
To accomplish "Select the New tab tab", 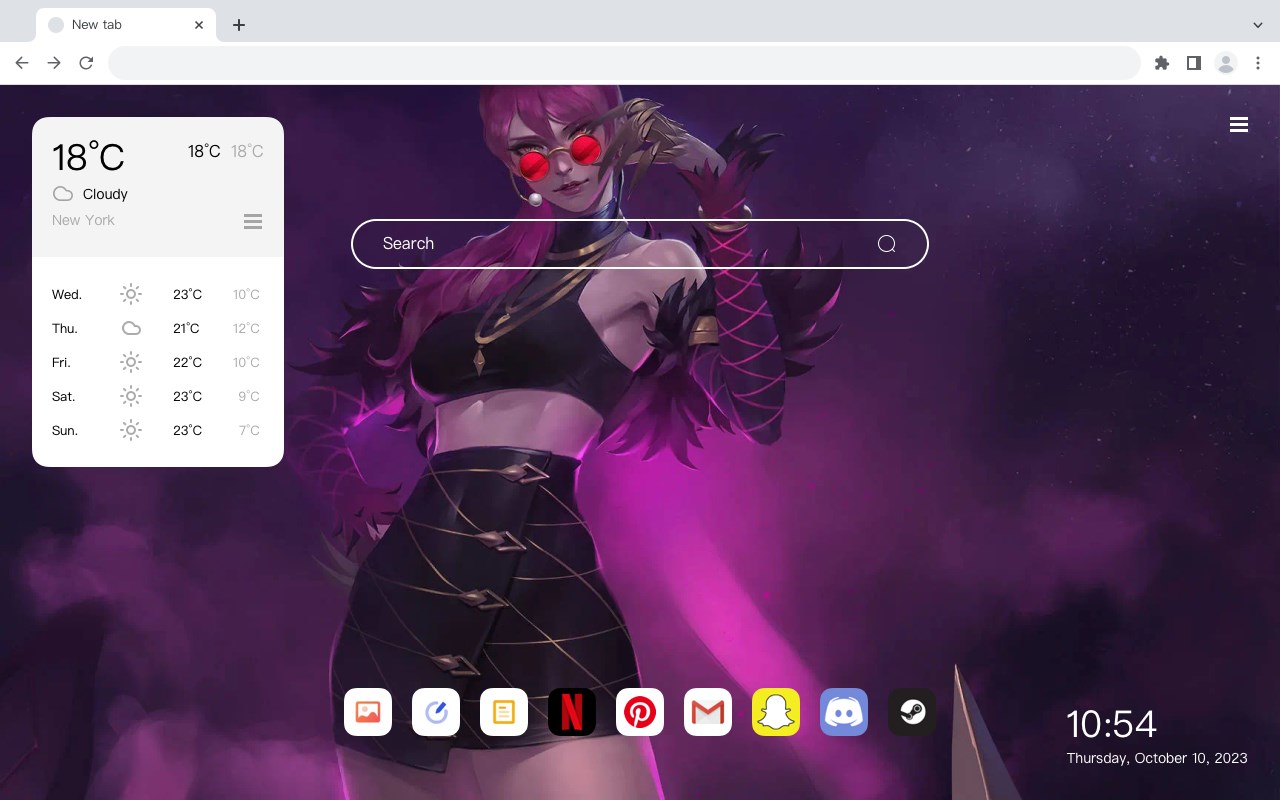I will coord(126,25).
